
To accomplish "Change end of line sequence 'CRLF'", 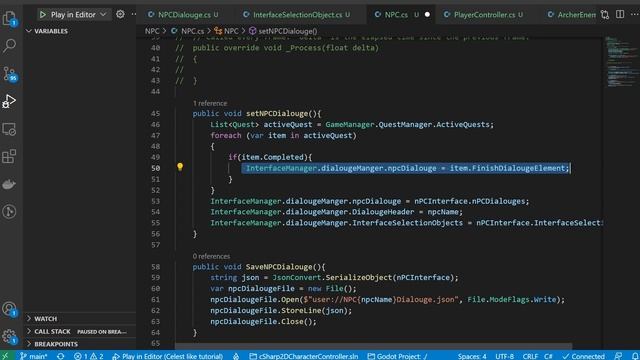I will 530,356.
